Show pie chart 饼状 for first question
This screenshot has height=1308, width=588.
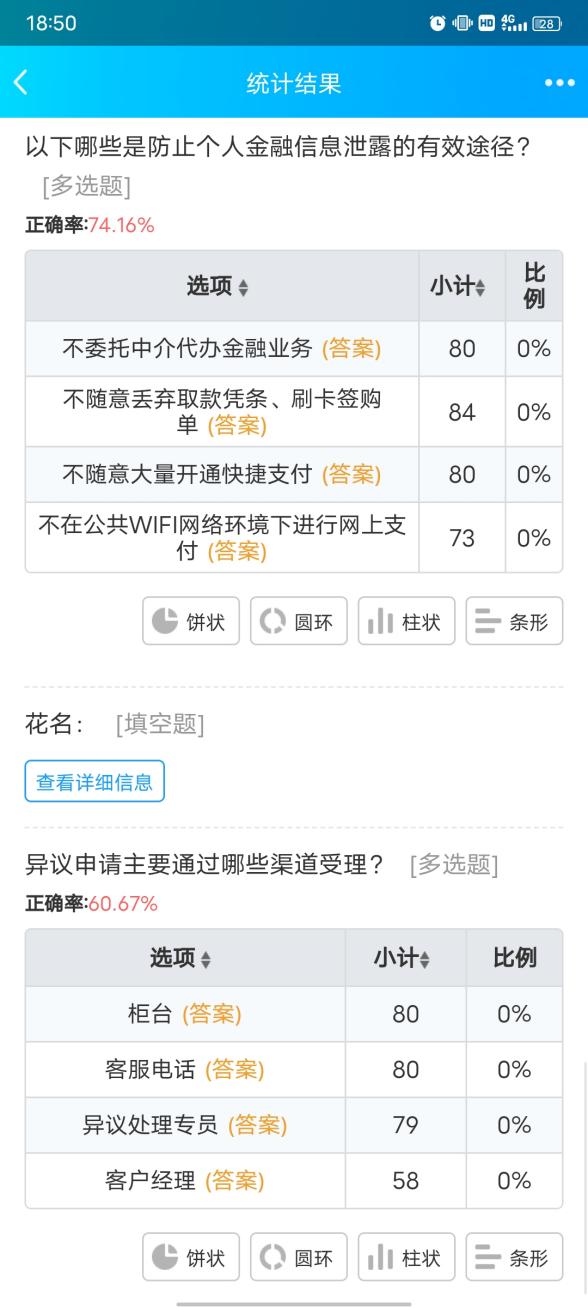pyautogui.click(x=191, y=621)
